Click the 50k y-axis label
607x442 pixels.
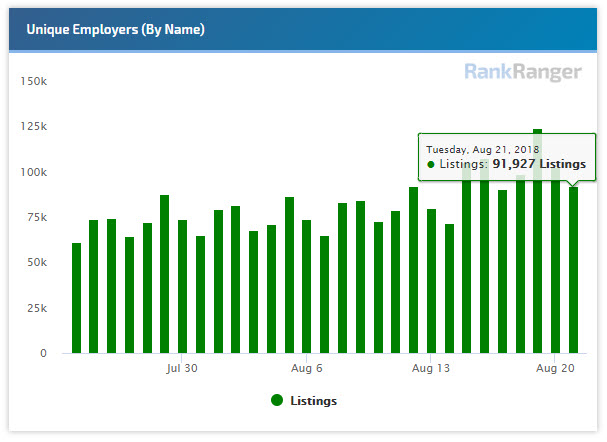click(x=37, y=263)
